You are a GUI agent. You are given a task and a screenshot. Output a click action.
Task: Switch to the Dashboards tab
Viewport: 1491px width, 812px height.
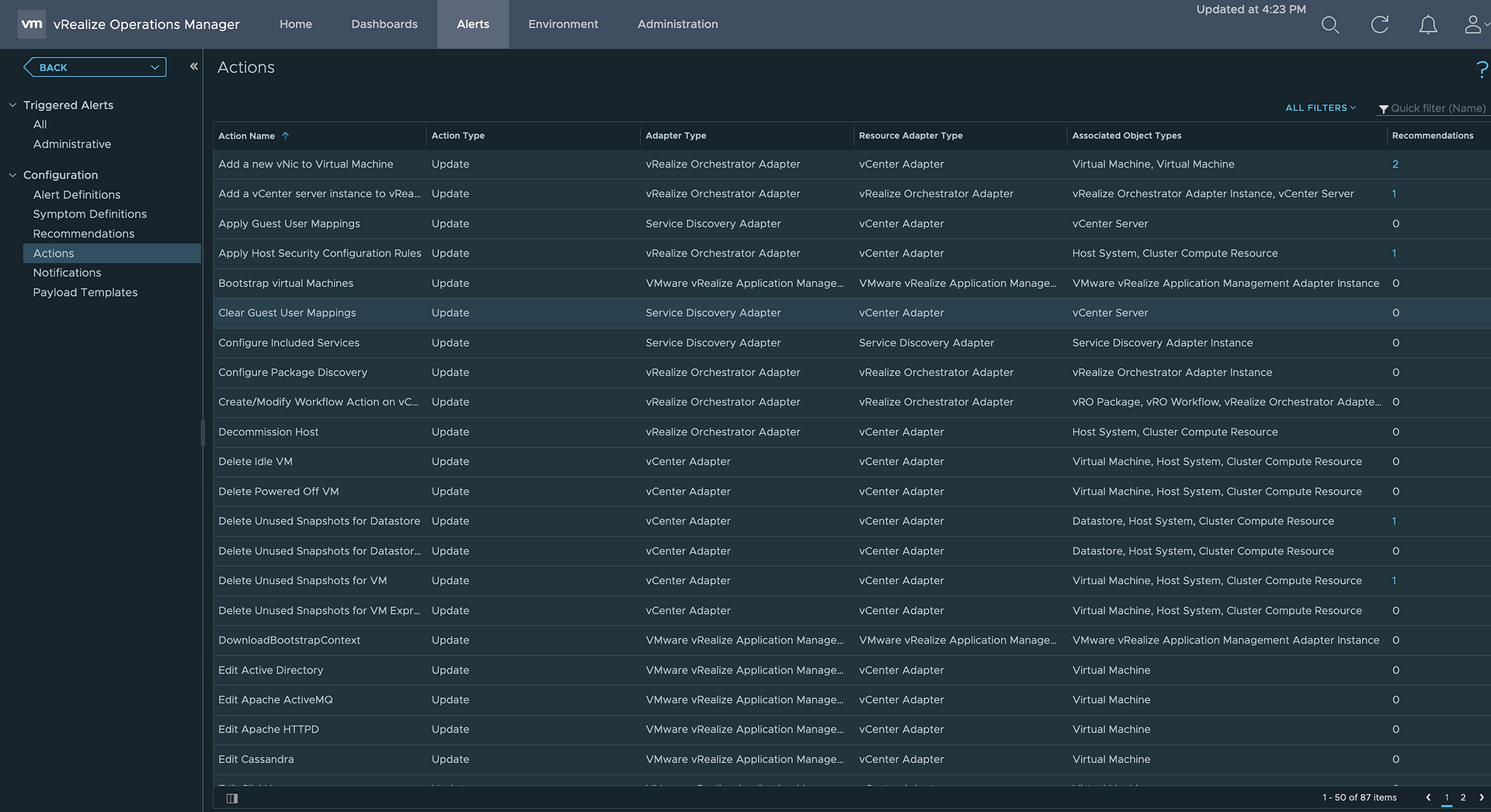[x=384, y=24]
